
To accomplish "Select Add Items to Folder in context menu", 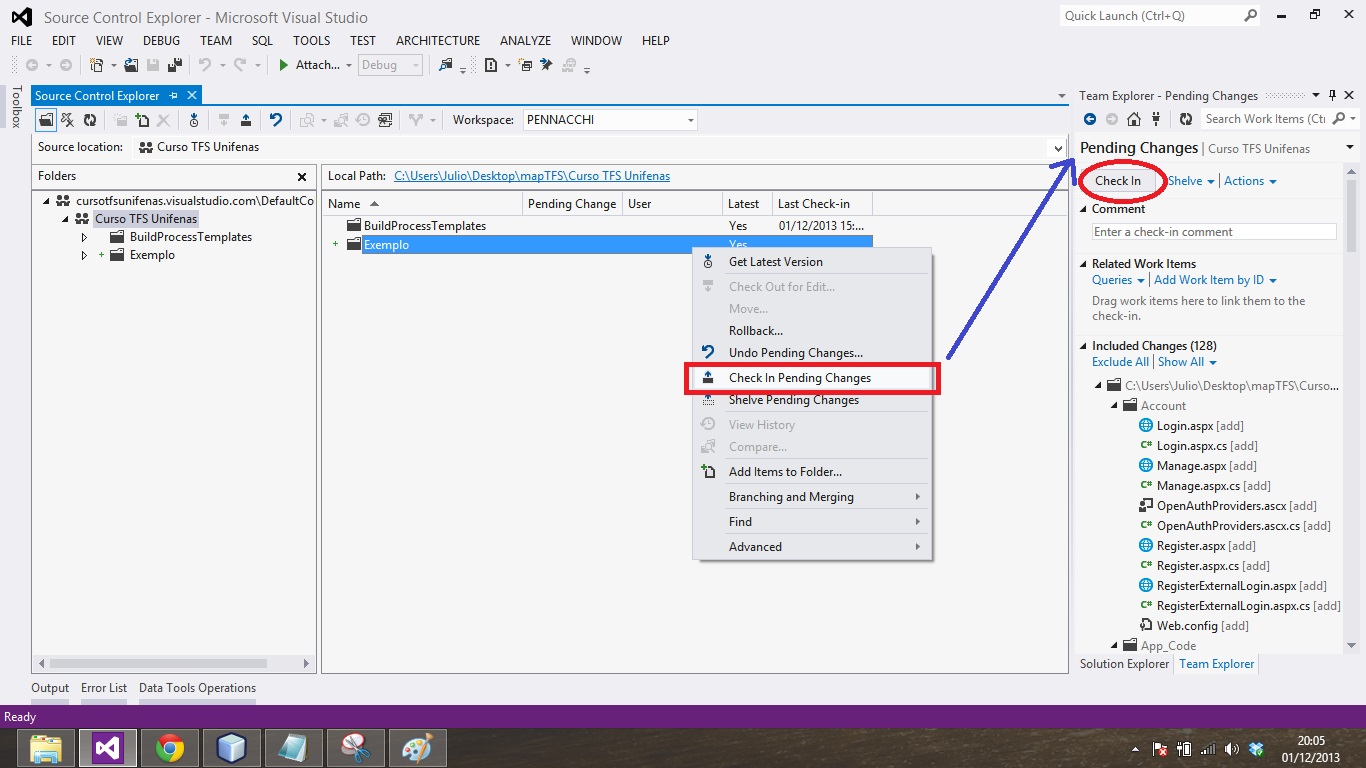I will (813, 472).
